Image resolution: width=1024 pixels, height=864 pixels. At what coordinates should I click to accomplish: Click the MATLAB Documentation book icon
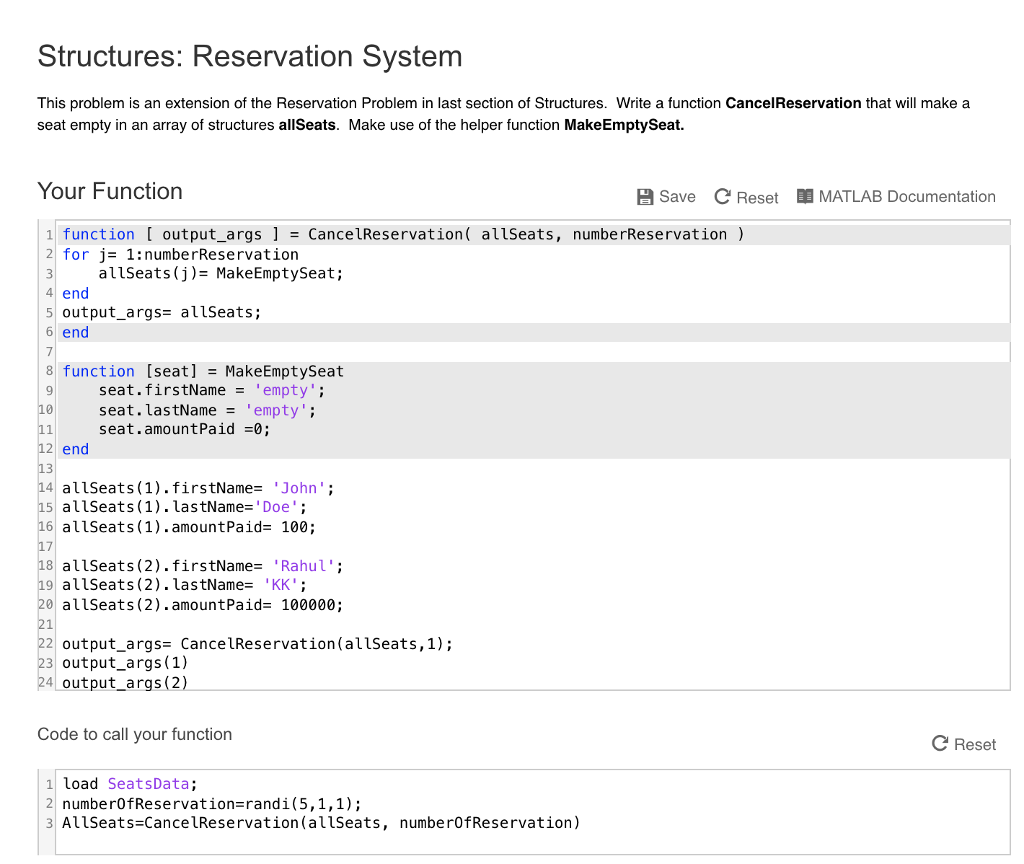803,197
